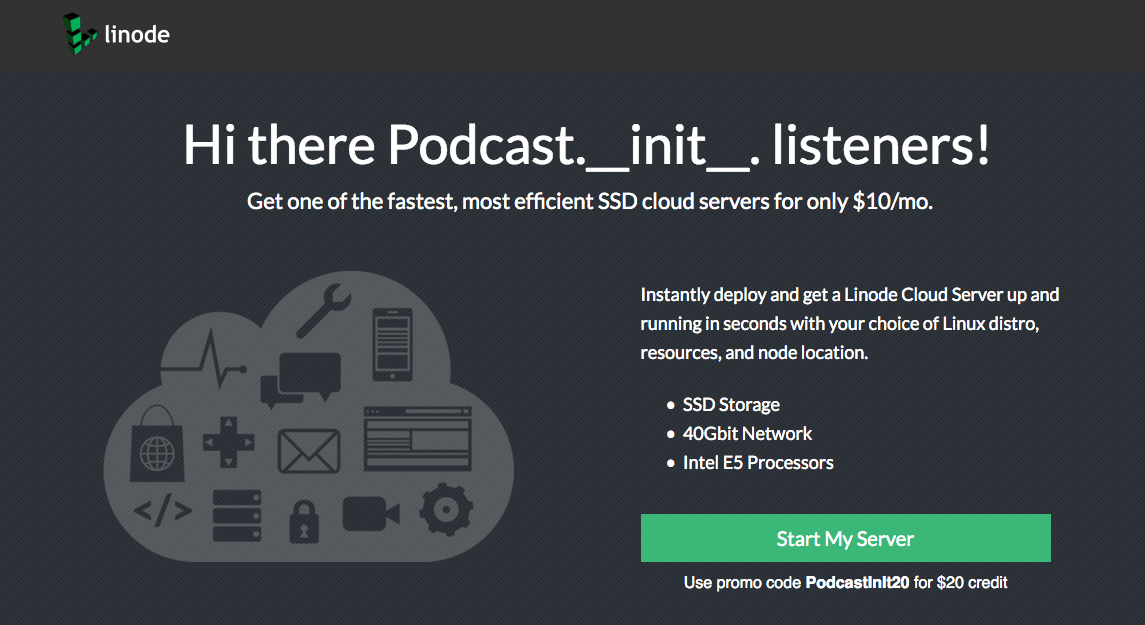Click the smartphone icon in the cloud
Image resolution: width=1145 pixels, height=625 pixels.
[x=393, y=344]
